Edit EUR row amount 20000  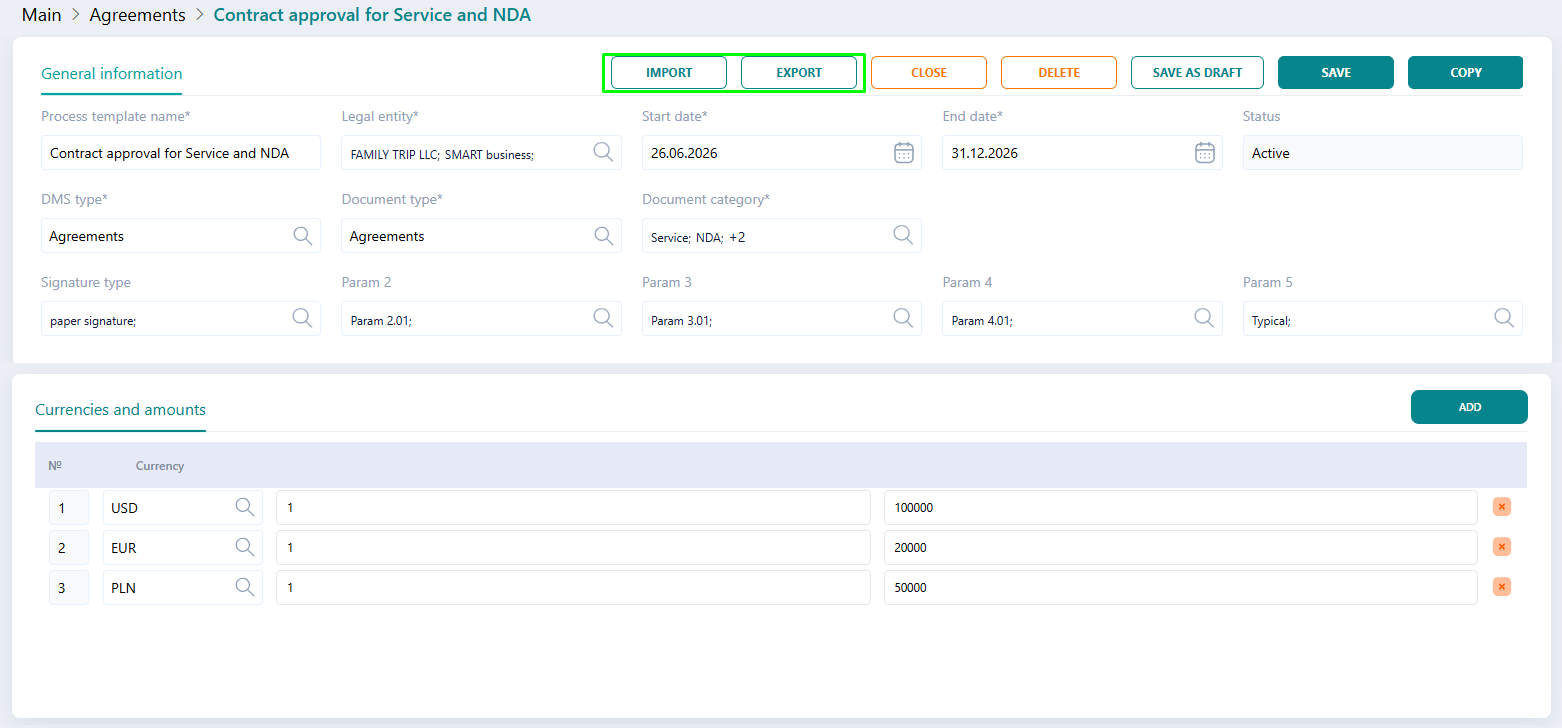coord(1181,547)
